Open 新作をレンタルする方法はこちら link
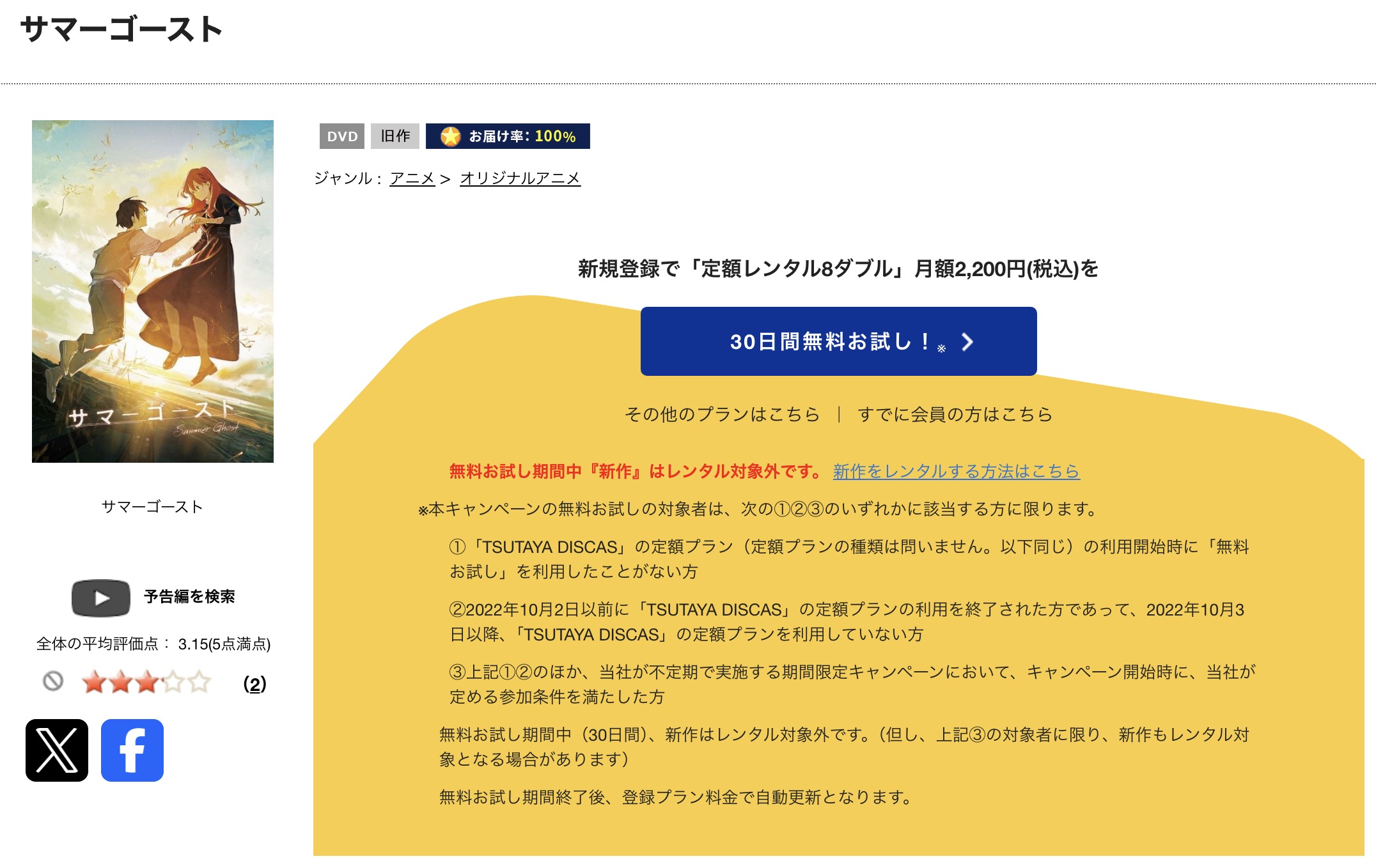This screenshot has height=868, width=1376. click(956, 472)
